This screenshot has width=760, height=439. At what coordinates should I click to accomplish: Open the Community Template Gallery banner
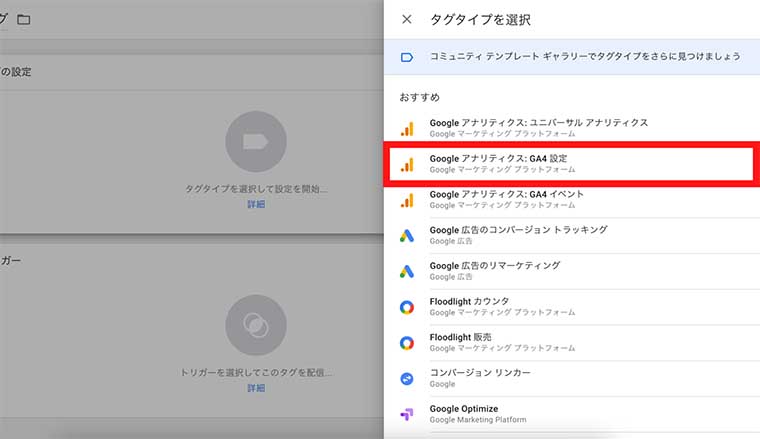572,57
